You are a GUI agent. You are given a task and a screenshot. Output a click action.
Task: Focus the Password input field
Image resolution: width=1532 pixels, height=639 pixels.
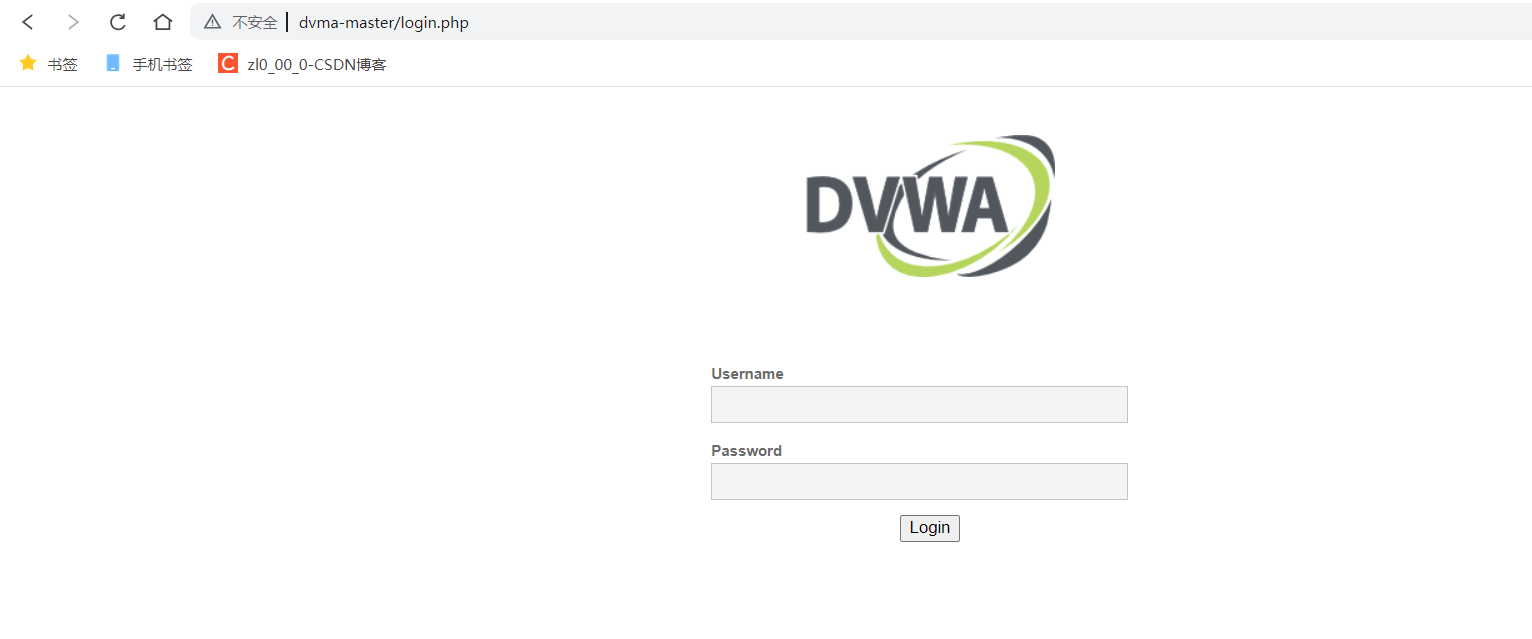(919, 481)
